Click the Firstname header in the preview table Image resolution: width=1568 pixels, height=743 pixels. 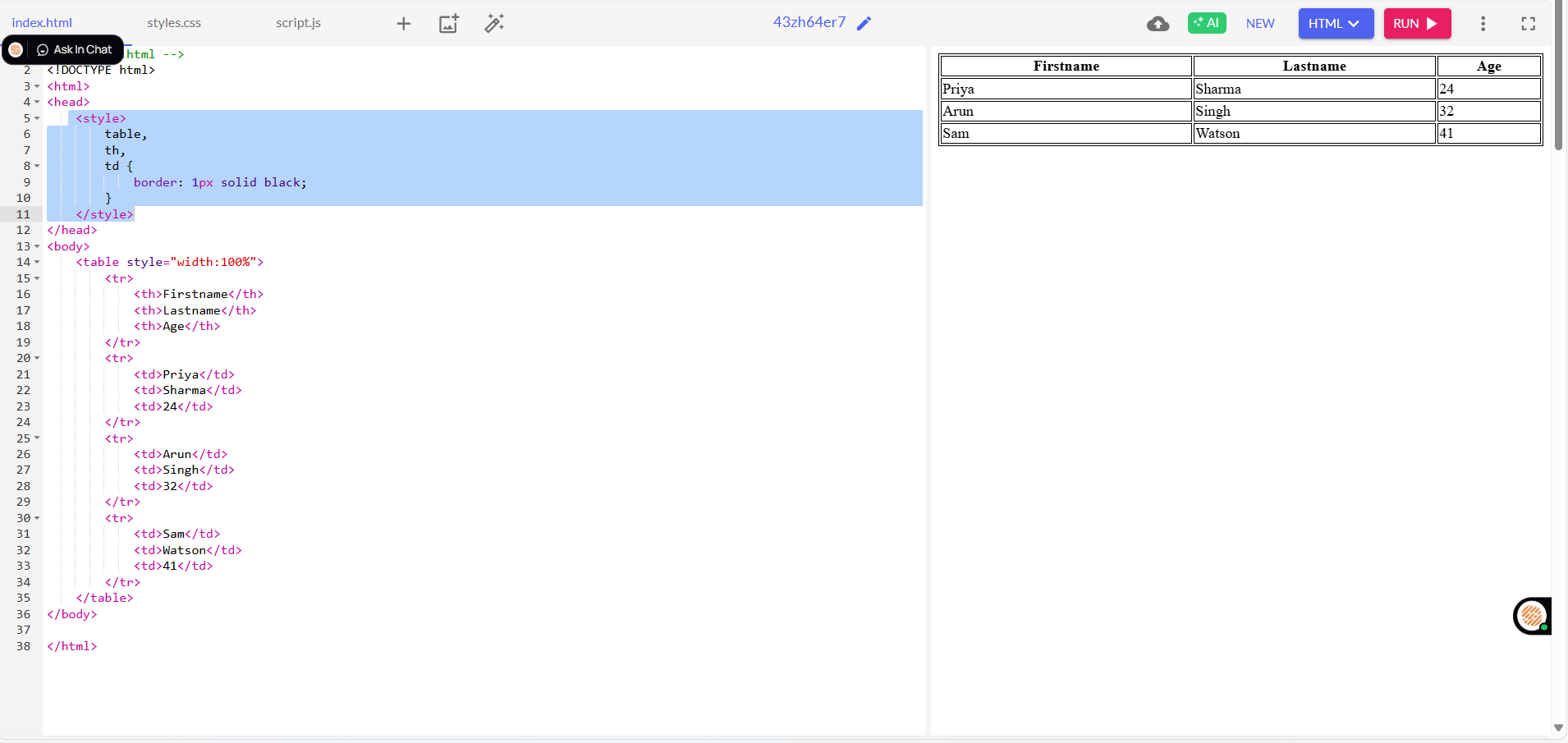pyautogui.click(x=1066, y=67)
